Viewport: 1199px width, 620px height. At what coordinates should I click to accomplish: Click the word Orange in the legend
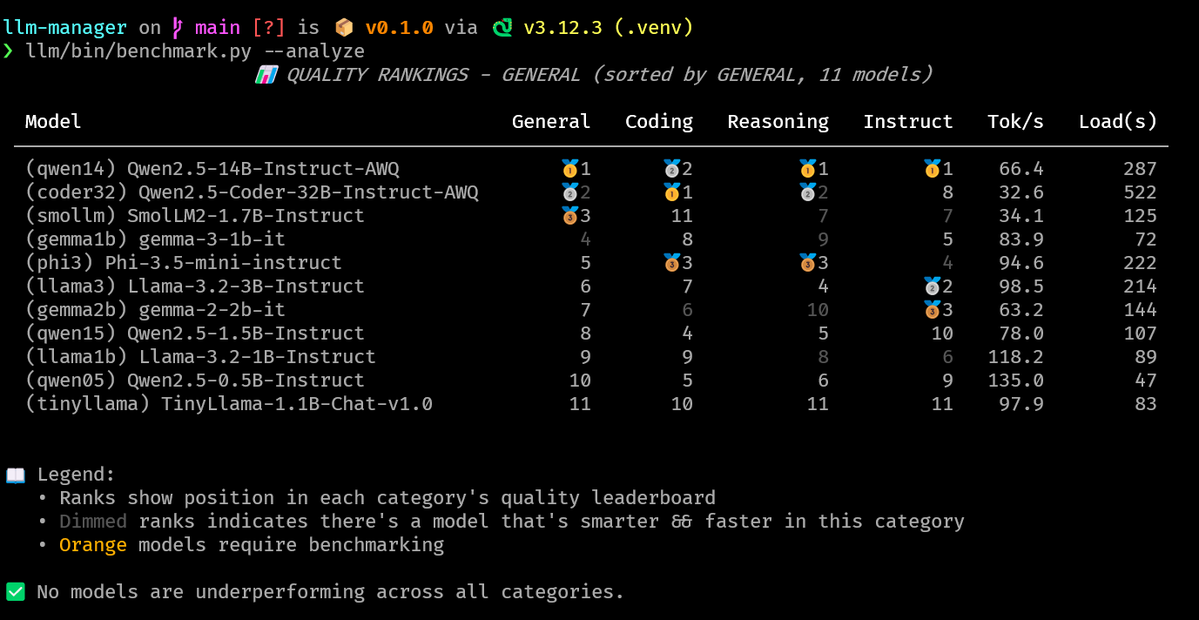[x=93, y=545]
